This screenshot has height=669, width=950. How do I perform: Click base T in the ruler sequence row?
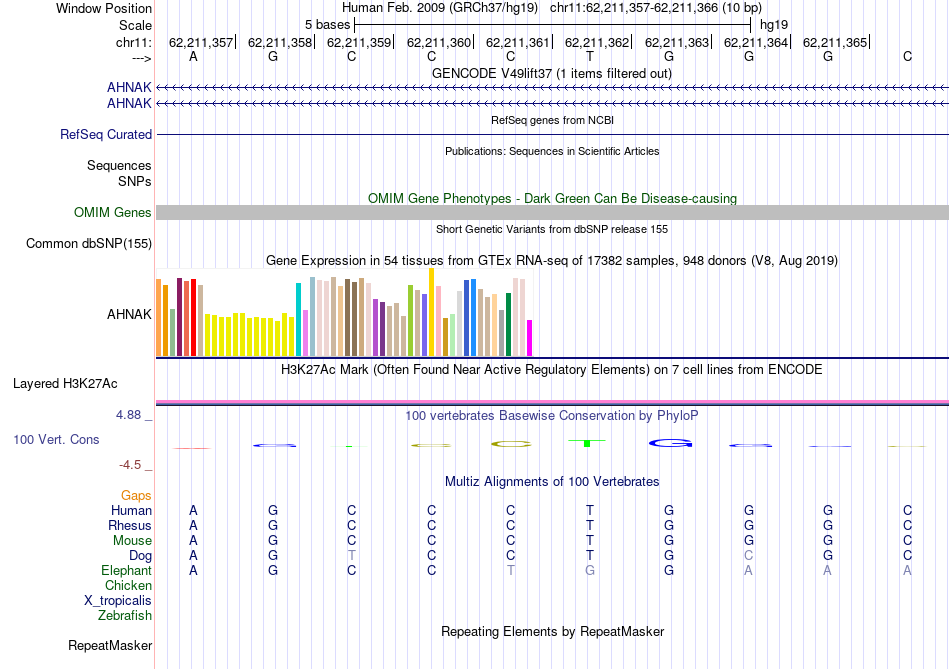590,56
